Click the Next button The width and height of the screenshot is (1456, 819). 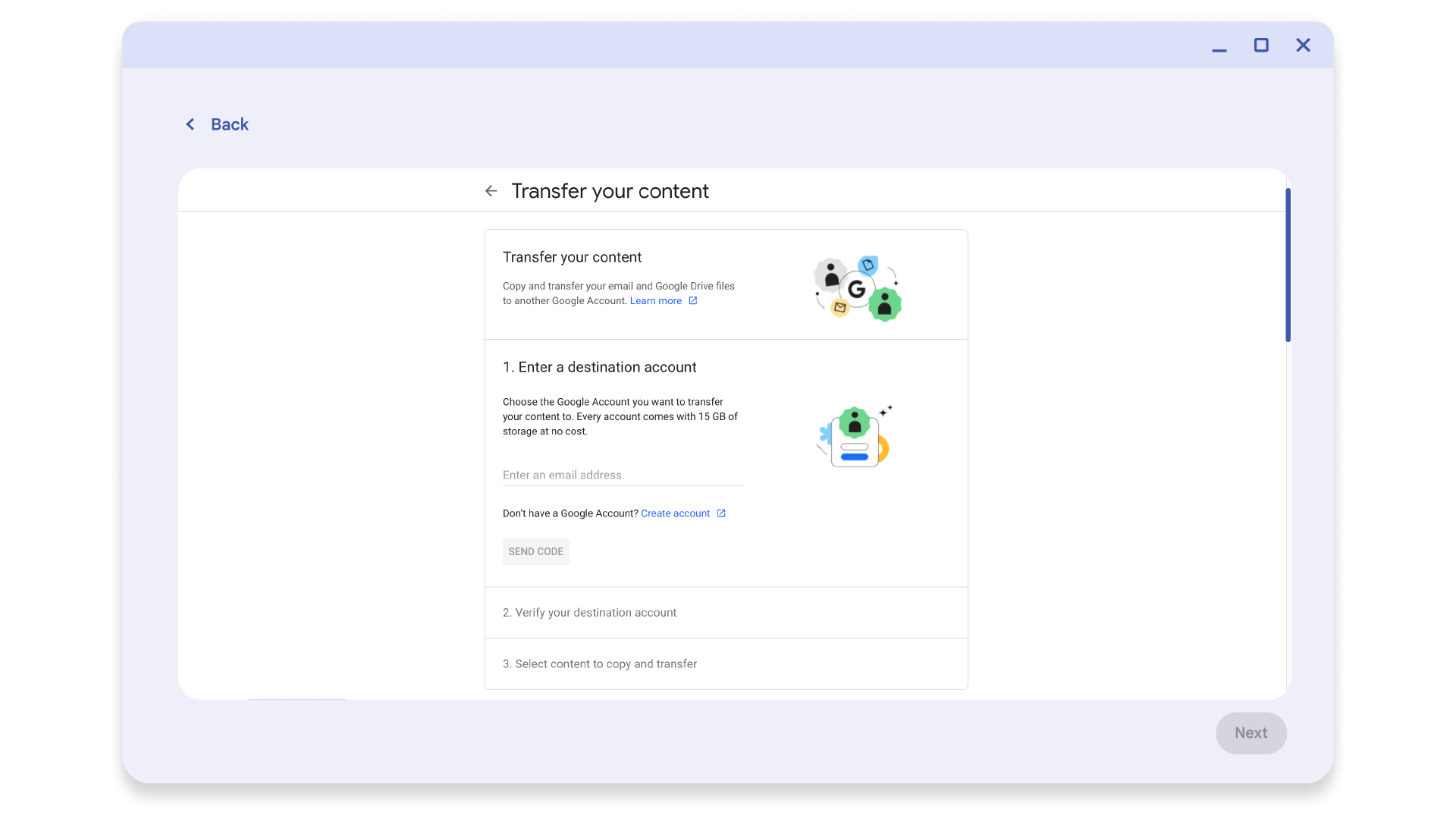pyautogui.click(x=1250, y=733)
